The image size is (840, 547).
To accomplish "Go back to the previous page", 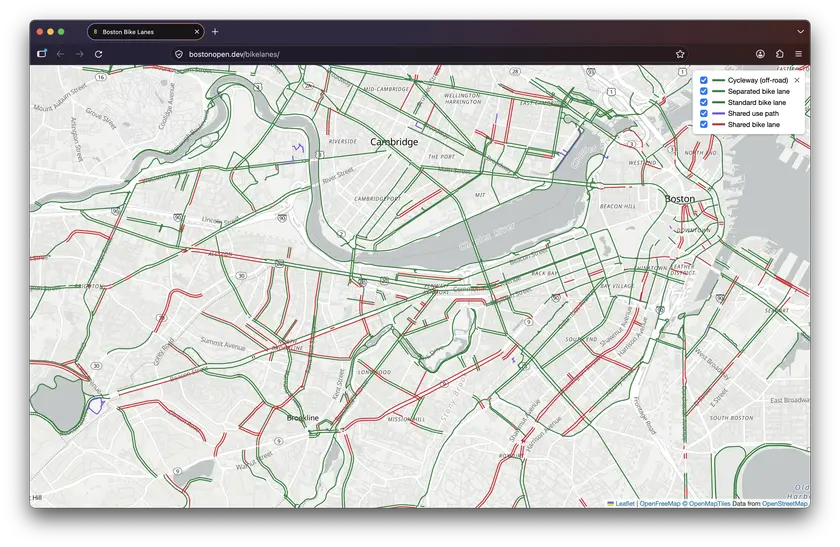I will pos(61,54).
